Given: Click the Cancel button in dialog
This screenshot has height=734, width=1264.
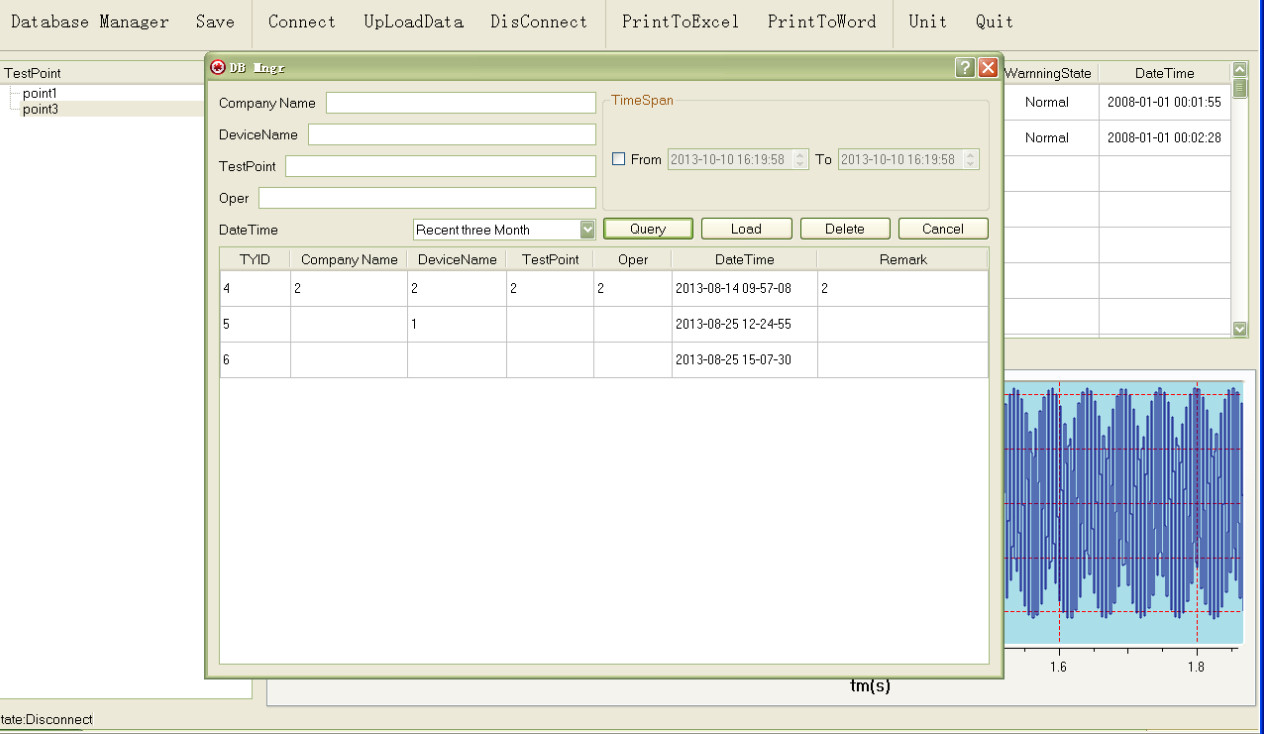Looking at the screenshot, I should 942,229.
